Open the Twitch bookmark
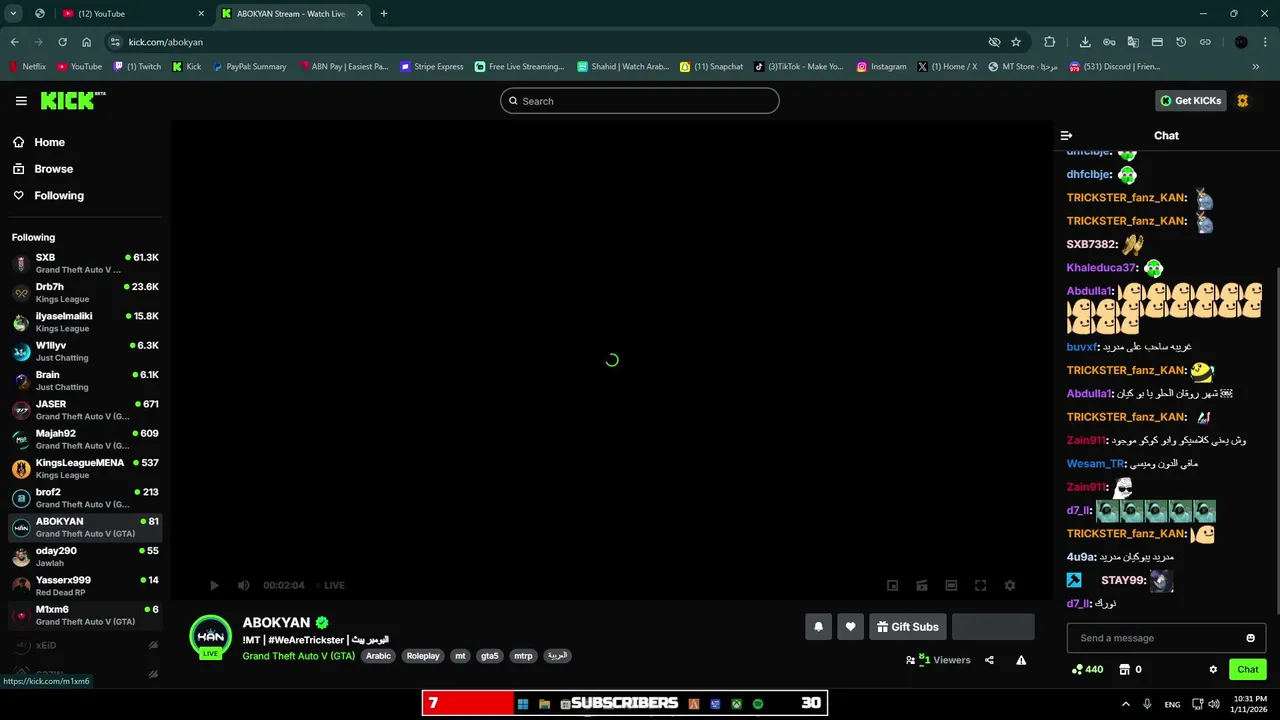1280x720 pixels. [138, 67]
